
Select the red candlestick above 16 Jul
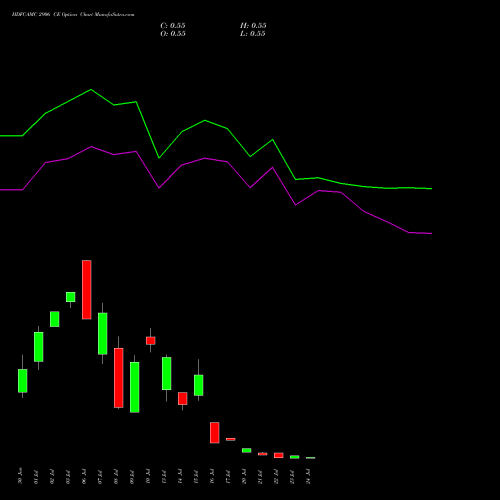point(215,433)
